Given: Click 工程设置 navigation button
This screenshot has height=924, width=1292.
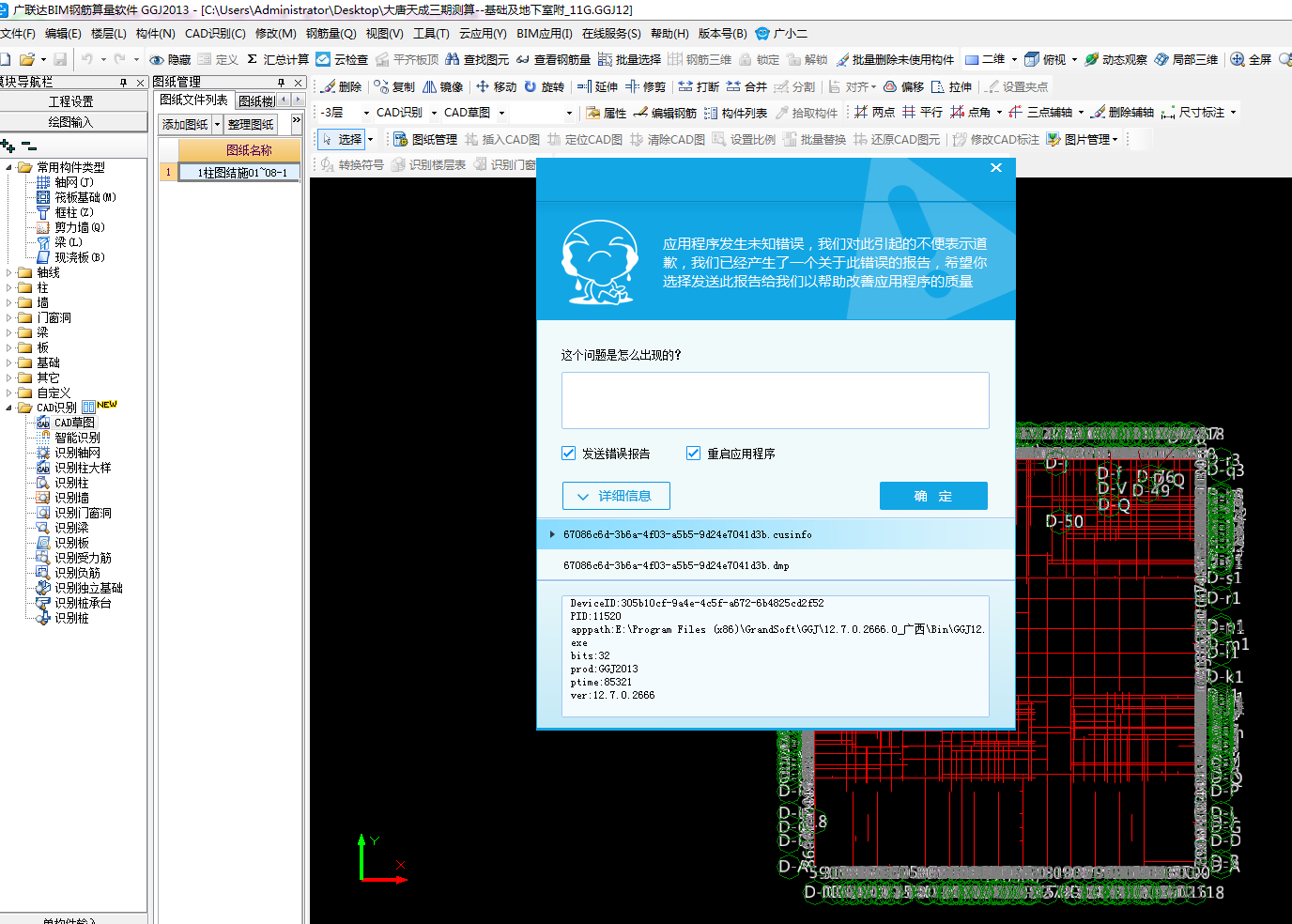Looking at the screenshot, I should pyautogui.click(x=72, y=101).
